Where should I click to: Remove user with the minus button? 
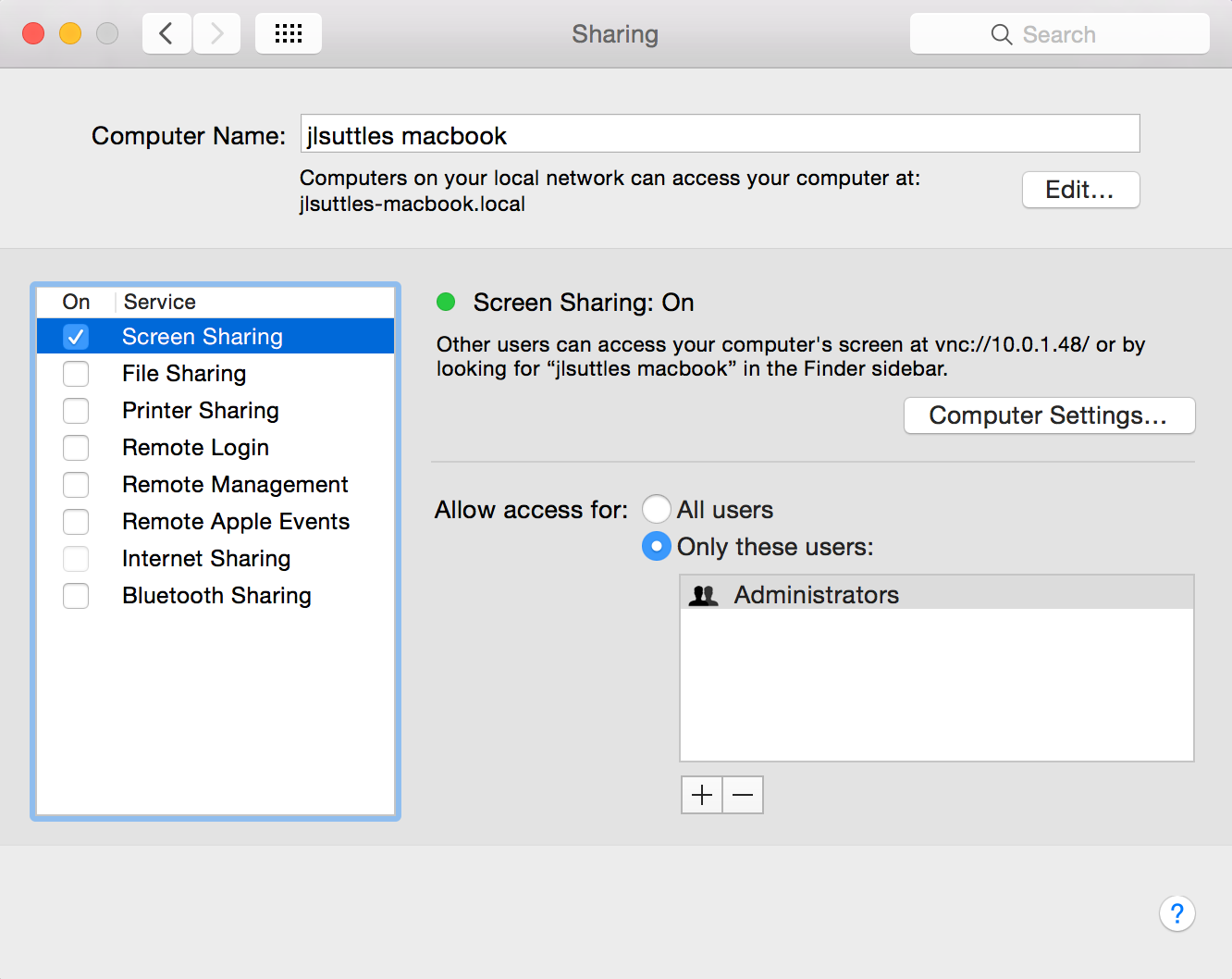click(743, 795)
